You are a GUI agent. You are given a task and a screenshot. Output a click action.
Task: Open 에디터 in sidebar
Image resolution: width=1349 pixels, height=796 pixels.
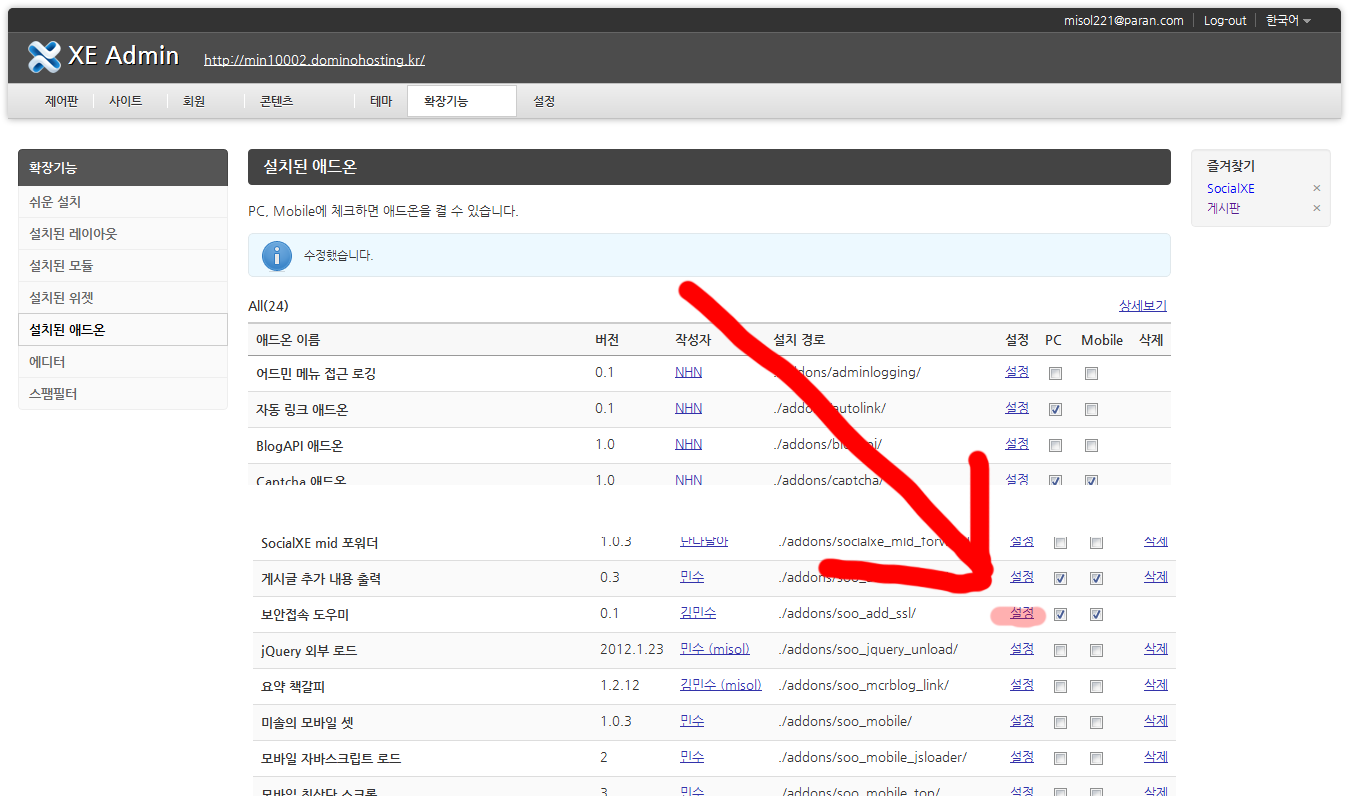[123, 362]
